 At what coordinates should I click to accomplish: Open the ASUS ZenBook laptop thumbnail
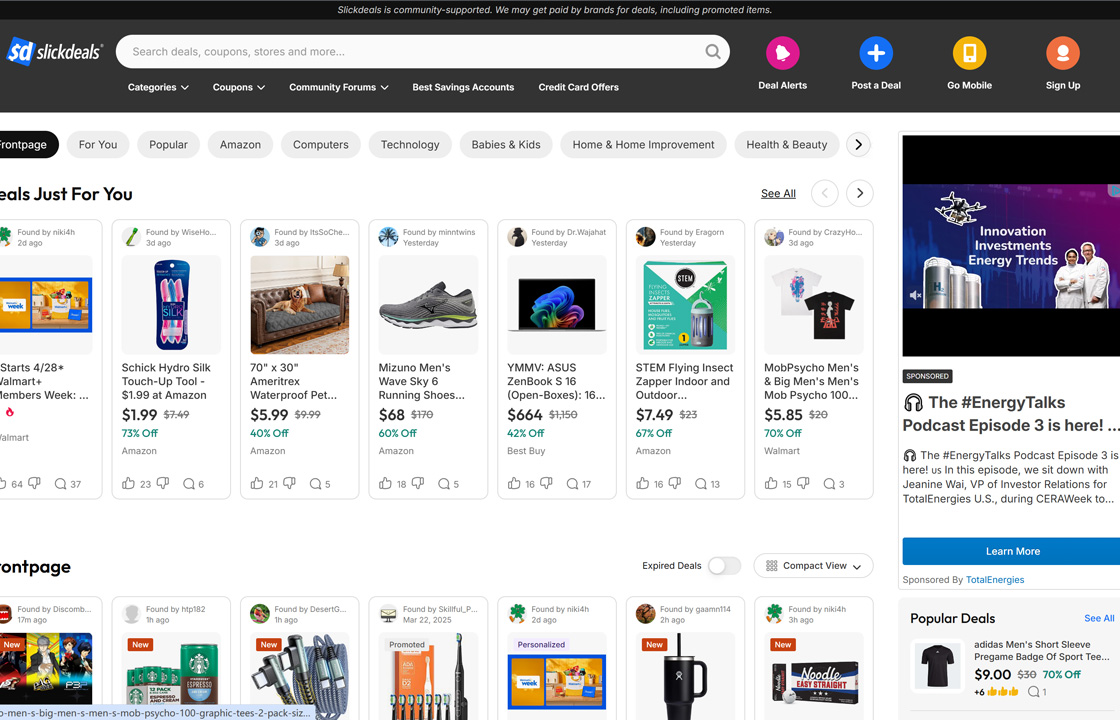click(x=557, y=305)
